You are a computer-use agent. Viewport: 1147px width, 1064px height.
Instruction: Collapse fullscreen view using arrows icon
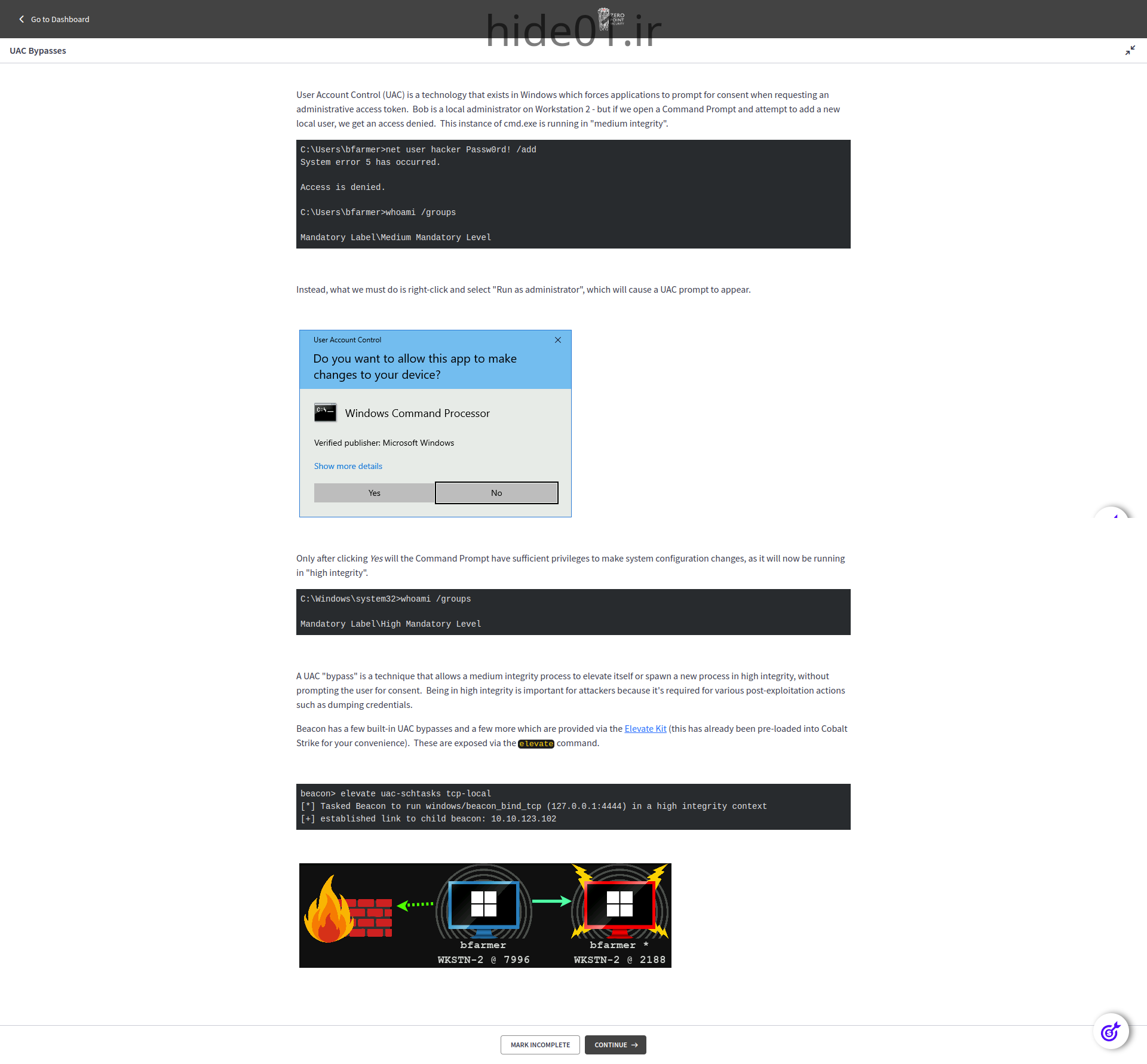(x=1130, y=51)
